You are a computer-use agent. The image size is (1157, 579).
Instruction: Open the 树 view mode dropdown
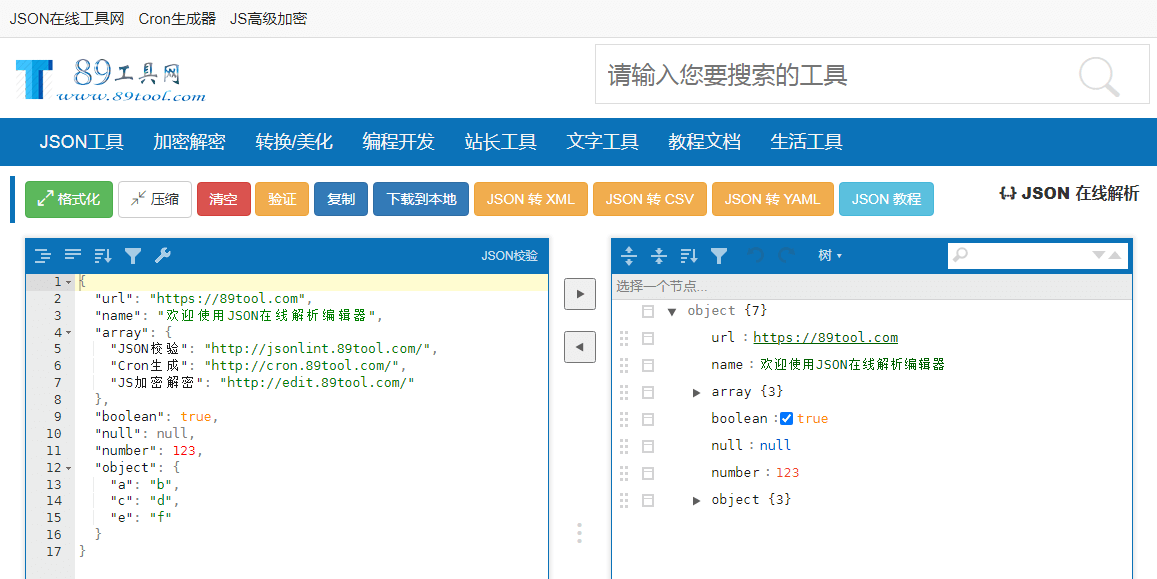pyautogui.click(x=830, y=256)
